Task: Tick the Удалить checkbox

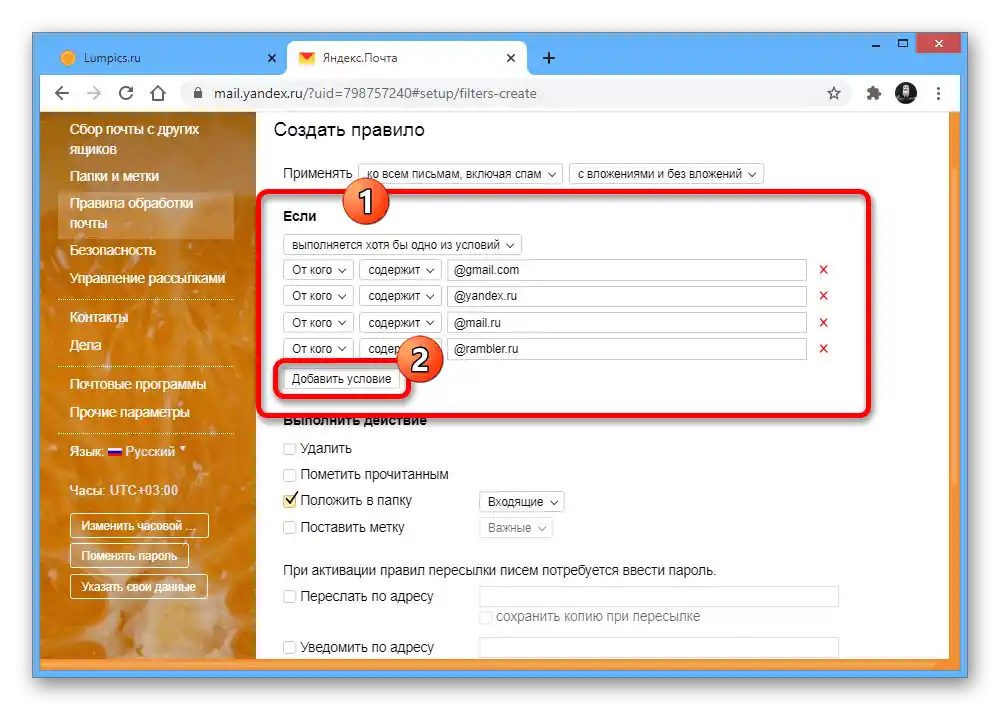Action: (x=290, y=449)
